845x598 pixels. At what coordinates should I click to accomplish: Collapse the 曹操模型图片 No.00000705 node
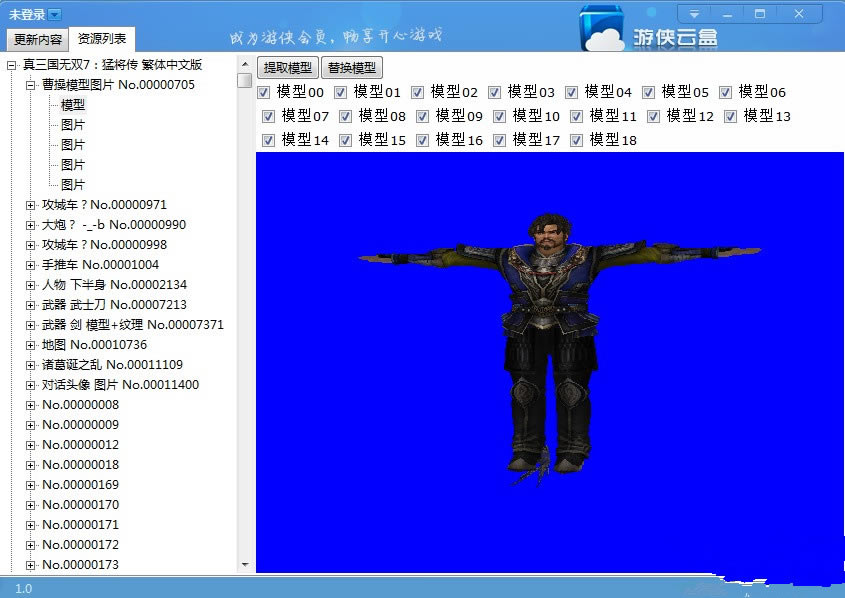[x=31, y=85]
